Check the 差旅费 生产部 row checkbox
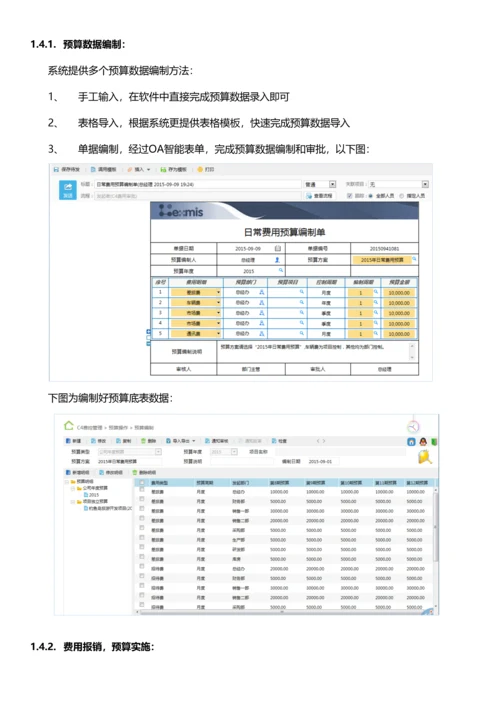This screenshot has width=500, height=707. coord(142,537)
